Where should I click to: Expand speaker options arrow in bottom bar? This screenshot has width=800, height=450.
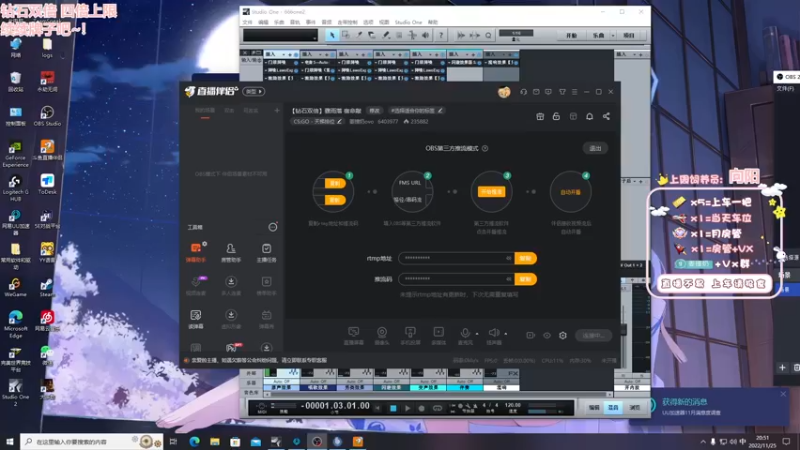(506, 334)
